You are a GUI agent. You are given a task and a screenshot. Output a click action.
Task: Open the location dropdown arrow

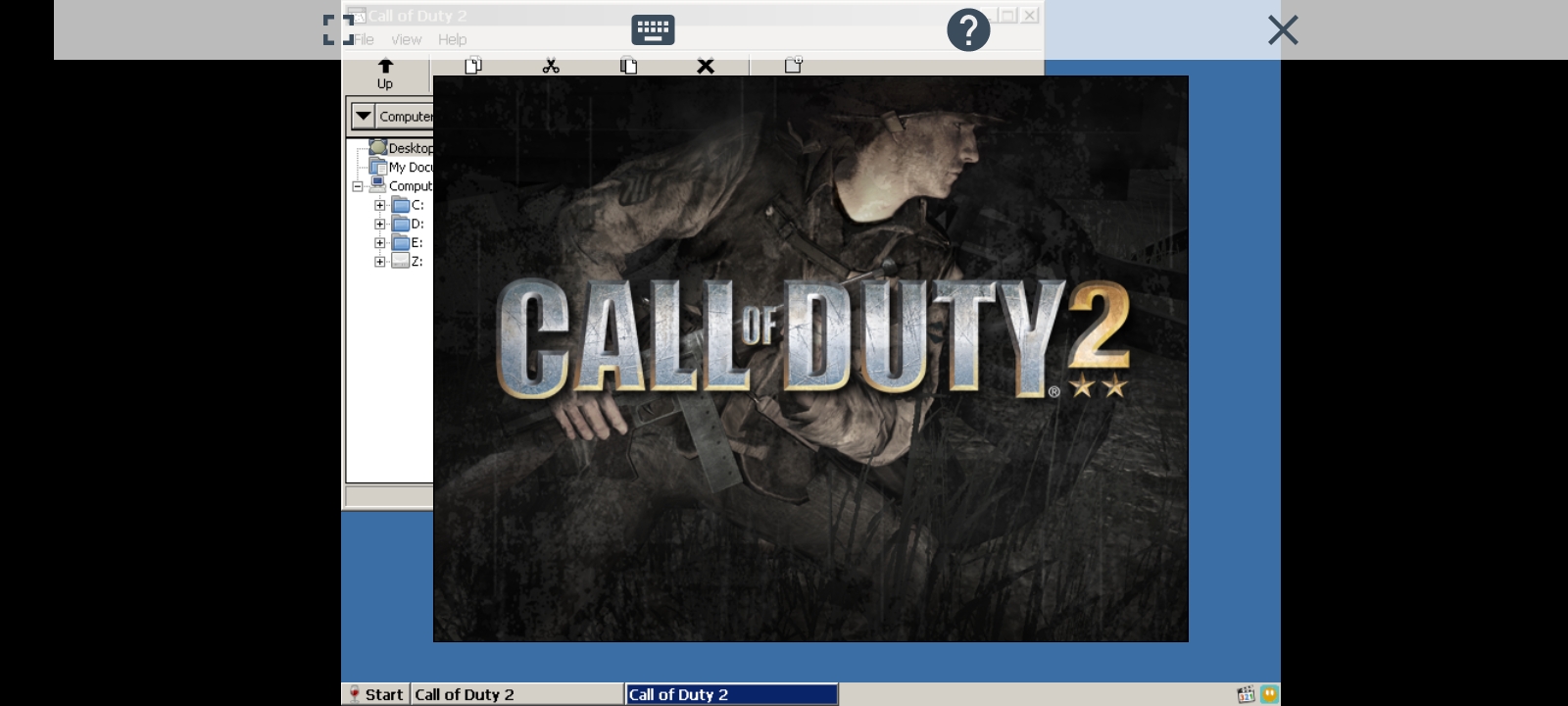(x=363, y=116)
